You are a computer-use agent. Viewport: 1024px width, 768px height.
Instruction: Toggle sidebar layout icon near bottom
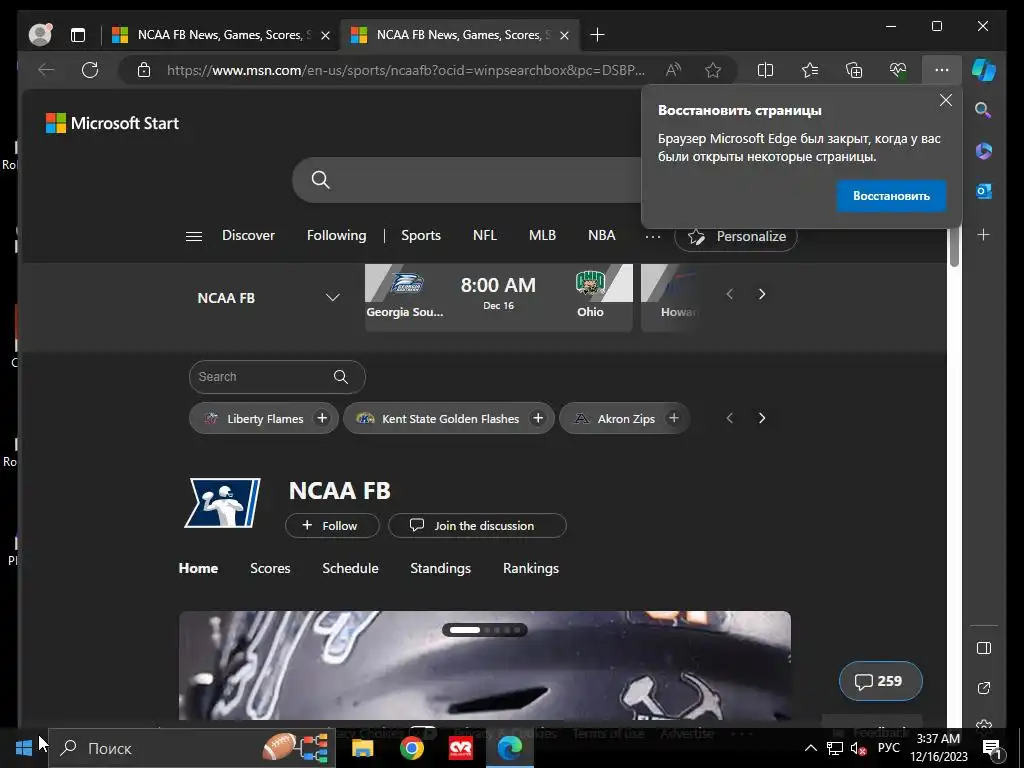(984, 648)
